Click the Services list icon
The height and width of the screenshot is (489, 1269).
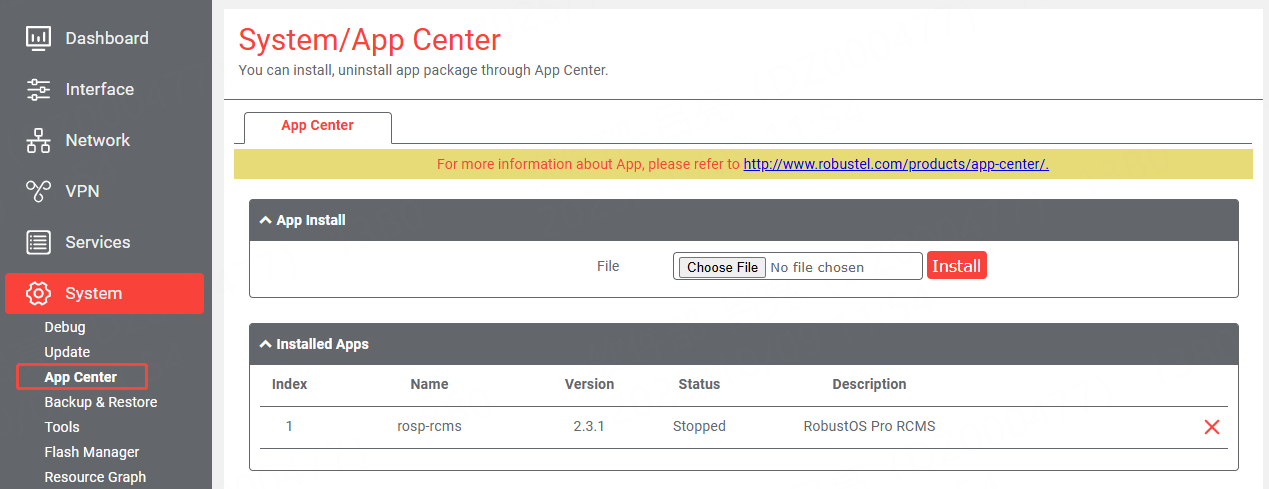pyautogui.click(x=39, y=242)
